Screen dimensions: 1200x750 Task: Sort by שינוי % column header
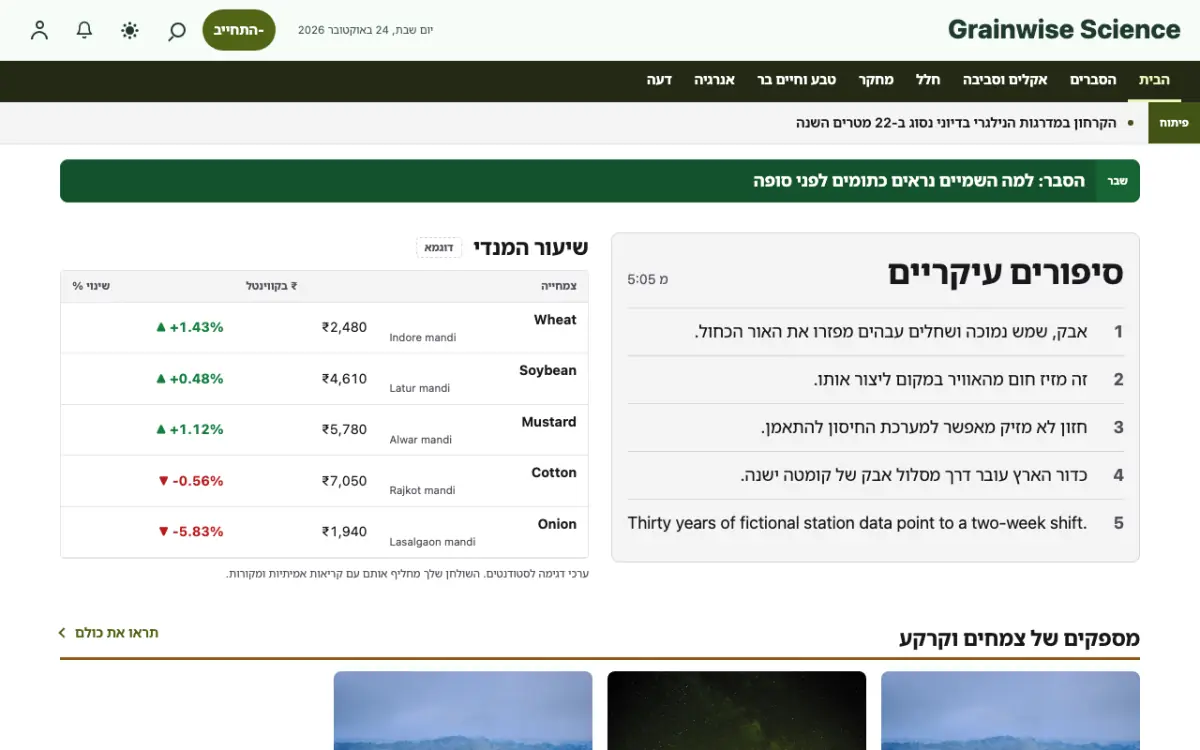click(91, 286)
